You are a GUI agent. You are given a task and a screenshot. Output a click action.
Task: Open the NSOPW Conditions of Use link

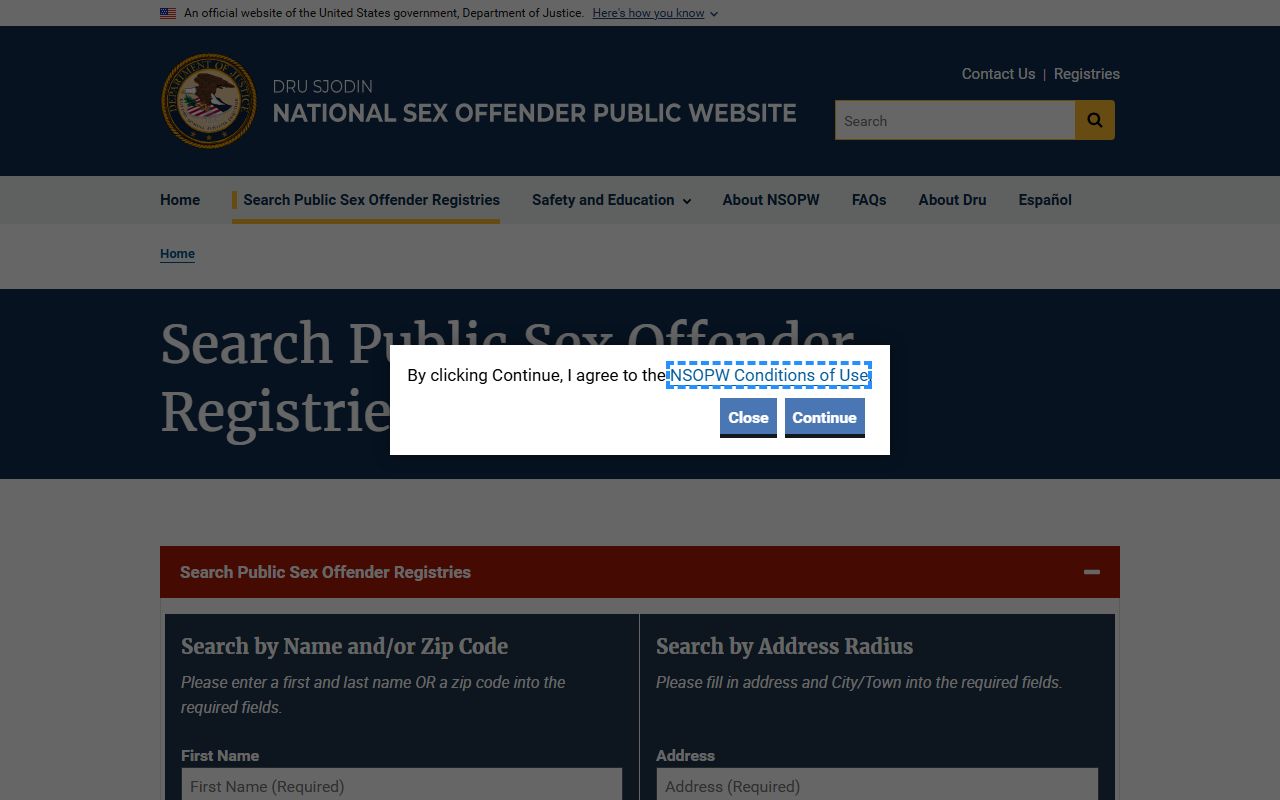[769, 375]
